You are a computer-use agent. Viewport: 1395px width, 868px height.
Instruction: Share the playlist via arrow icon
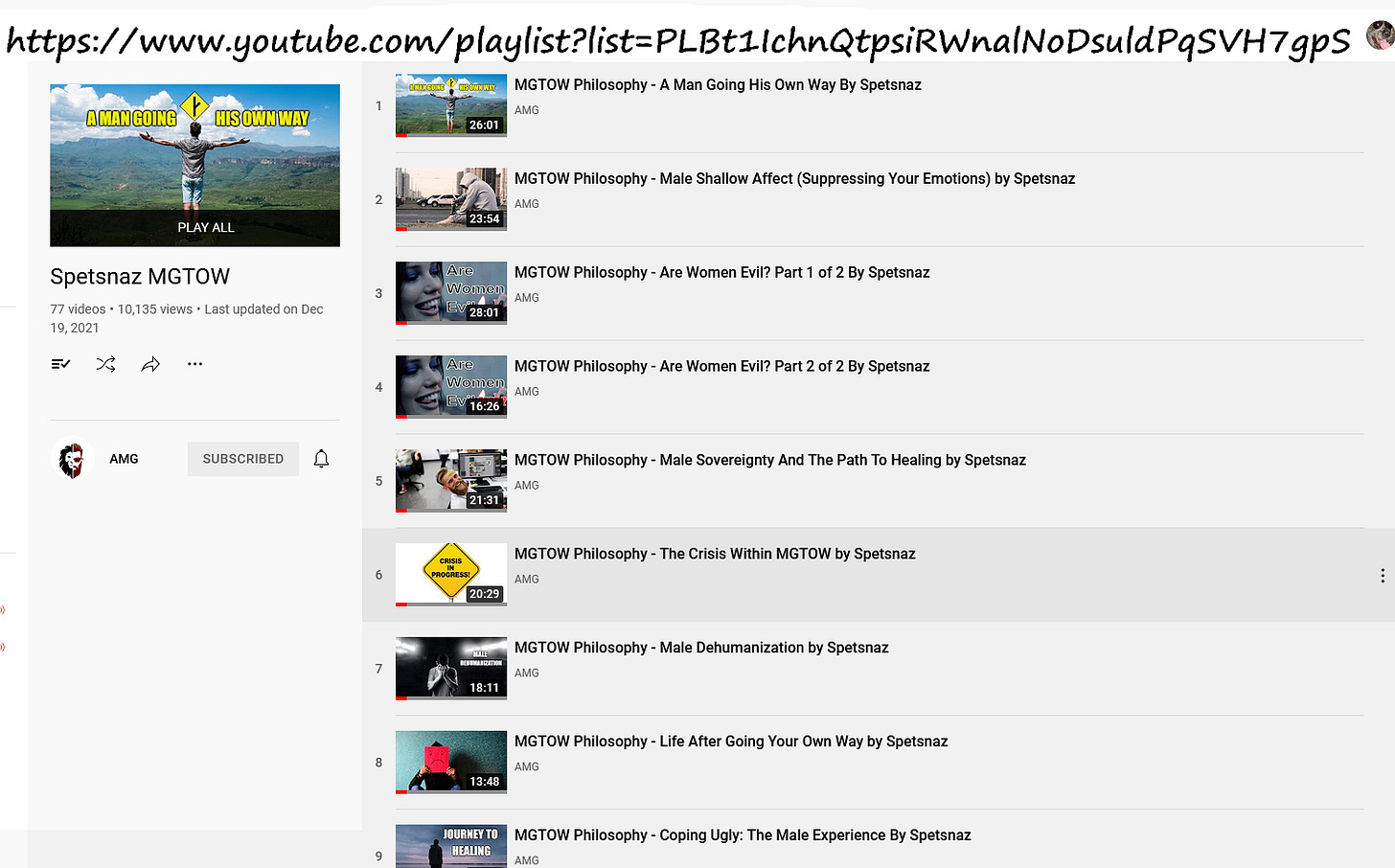tap(150, 364)
